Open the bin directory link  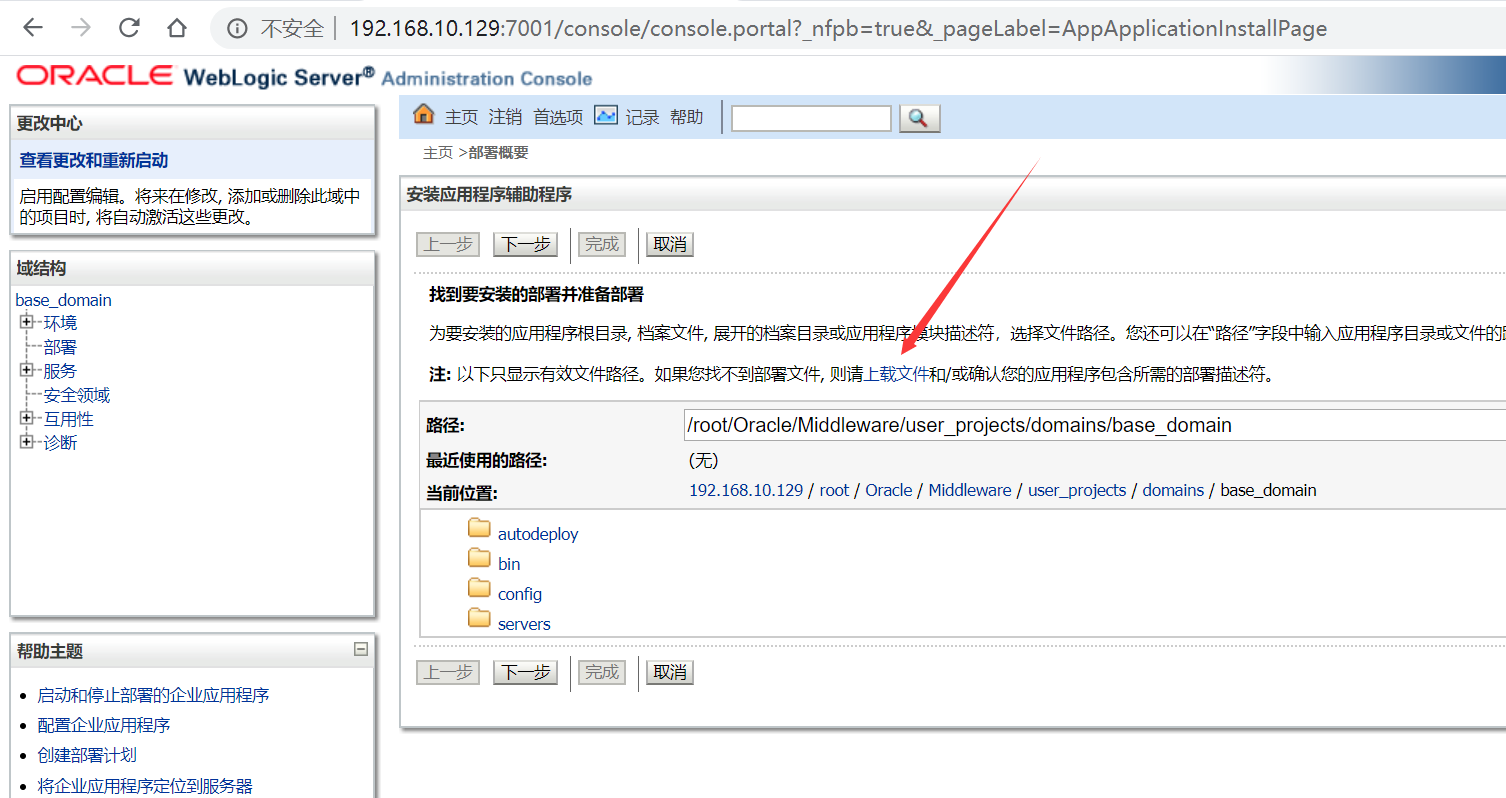coord(509,564)
